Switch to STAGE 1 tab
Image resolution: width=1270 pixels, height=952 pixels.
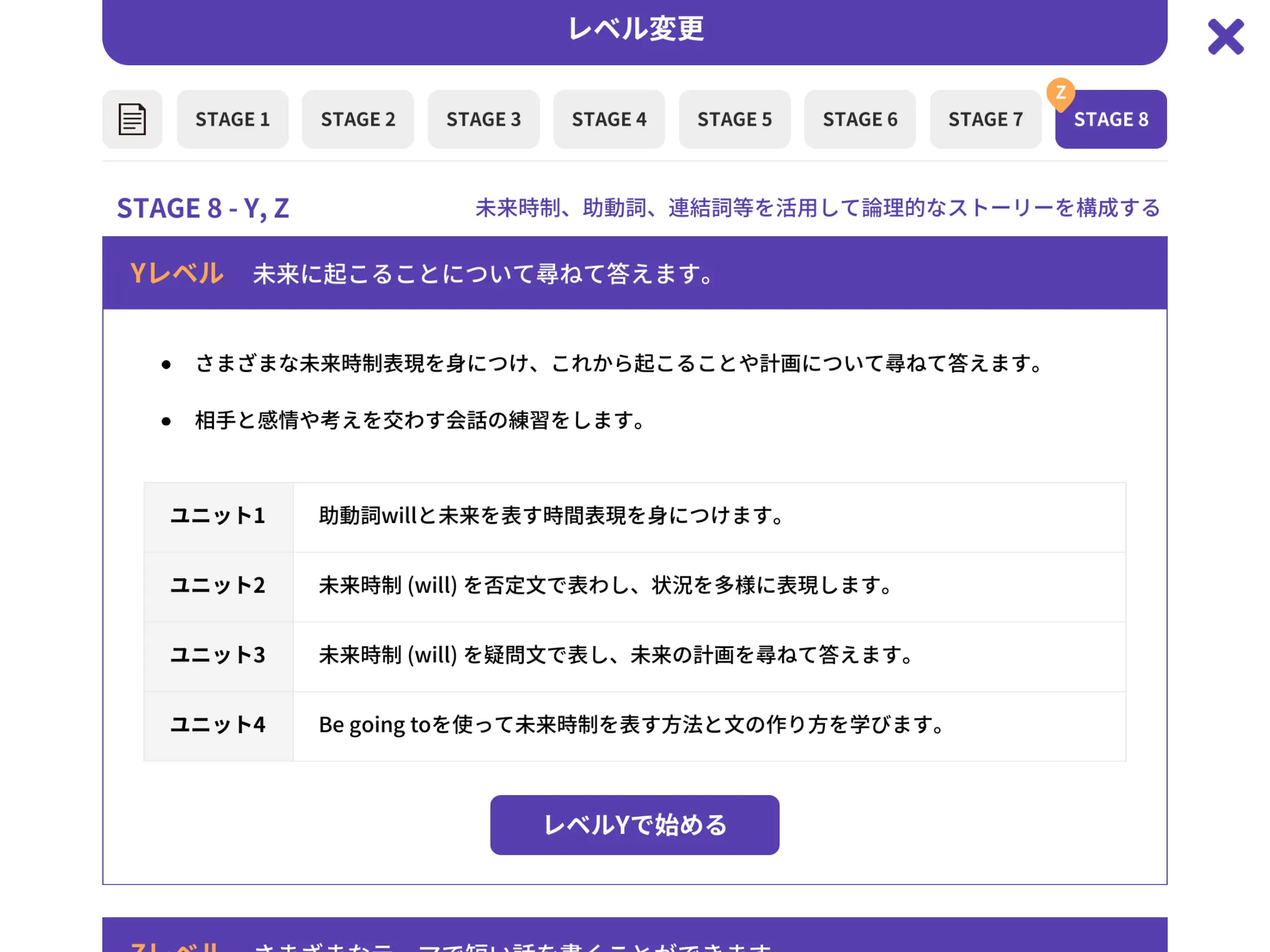pyautogui.click(x=233, y=119)
